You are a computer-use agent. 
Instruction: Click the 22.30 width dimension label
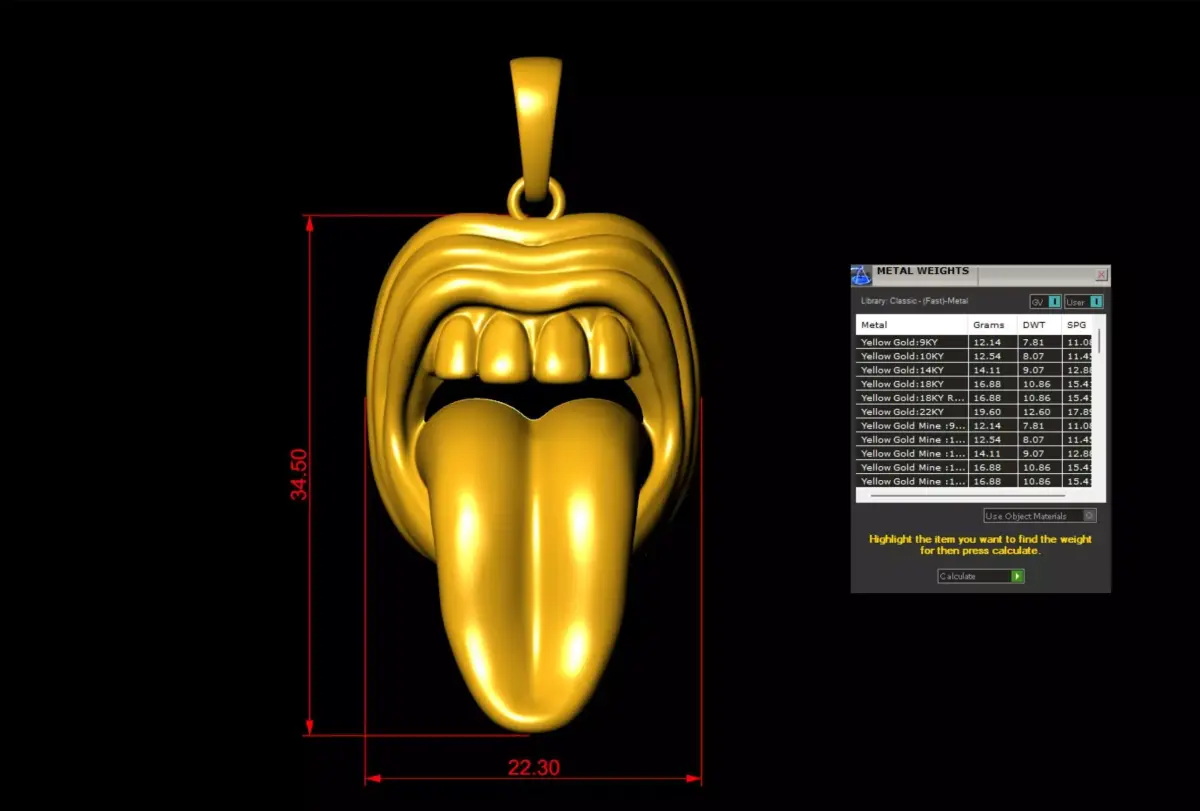534,768
